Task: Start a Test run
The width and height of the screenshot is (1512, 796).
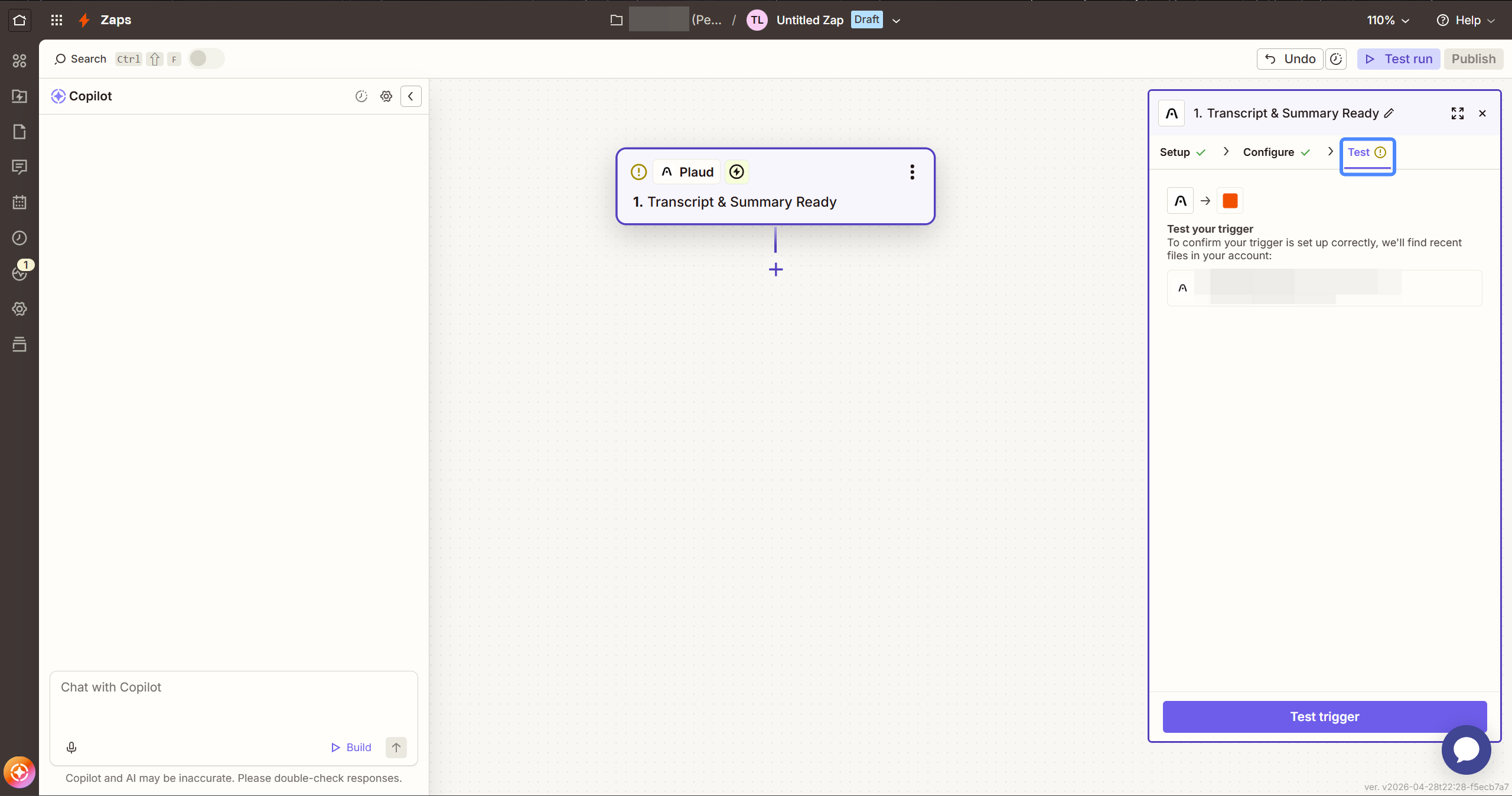Action: tap(1399, 59)
